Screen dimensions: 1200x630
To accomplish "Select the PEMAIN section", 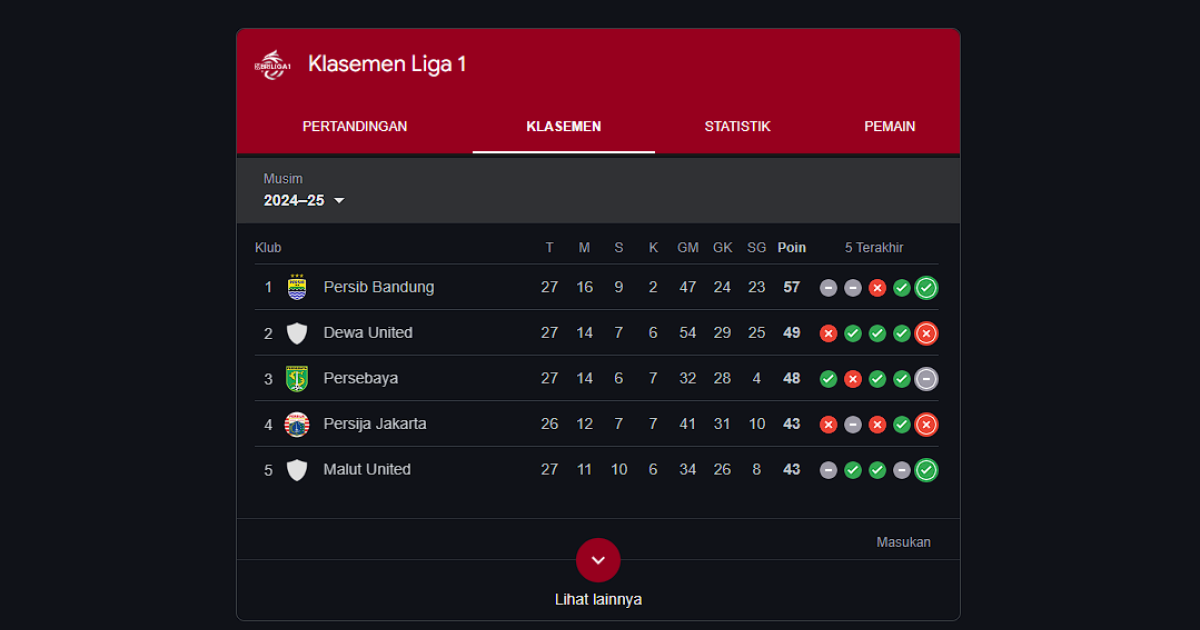I will (x=890, y=126).
